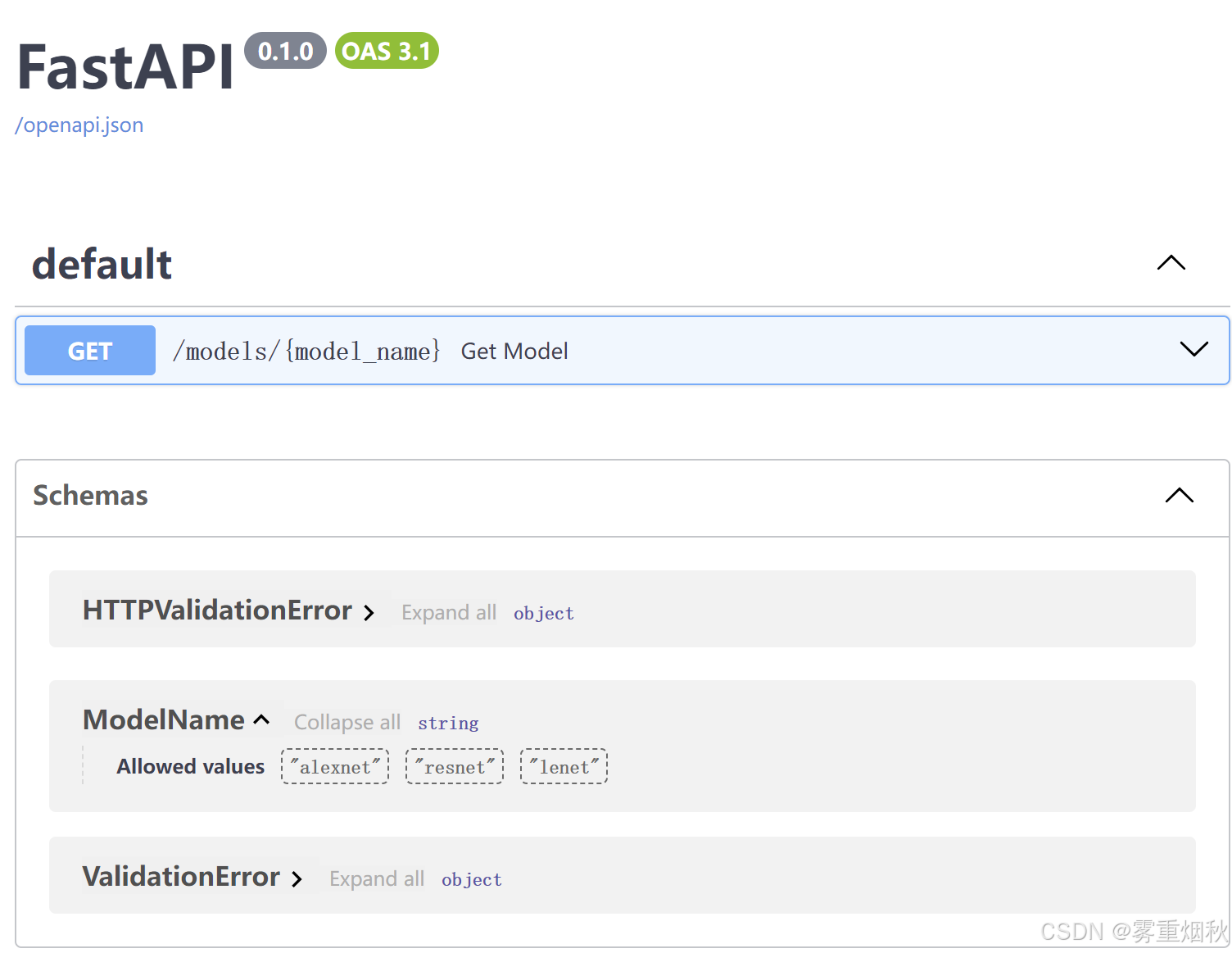Image resolution: width=1232 pixels, height=953 pixels.
Task: Expand the ValidationError schema chevron
Action: (297, 879)
